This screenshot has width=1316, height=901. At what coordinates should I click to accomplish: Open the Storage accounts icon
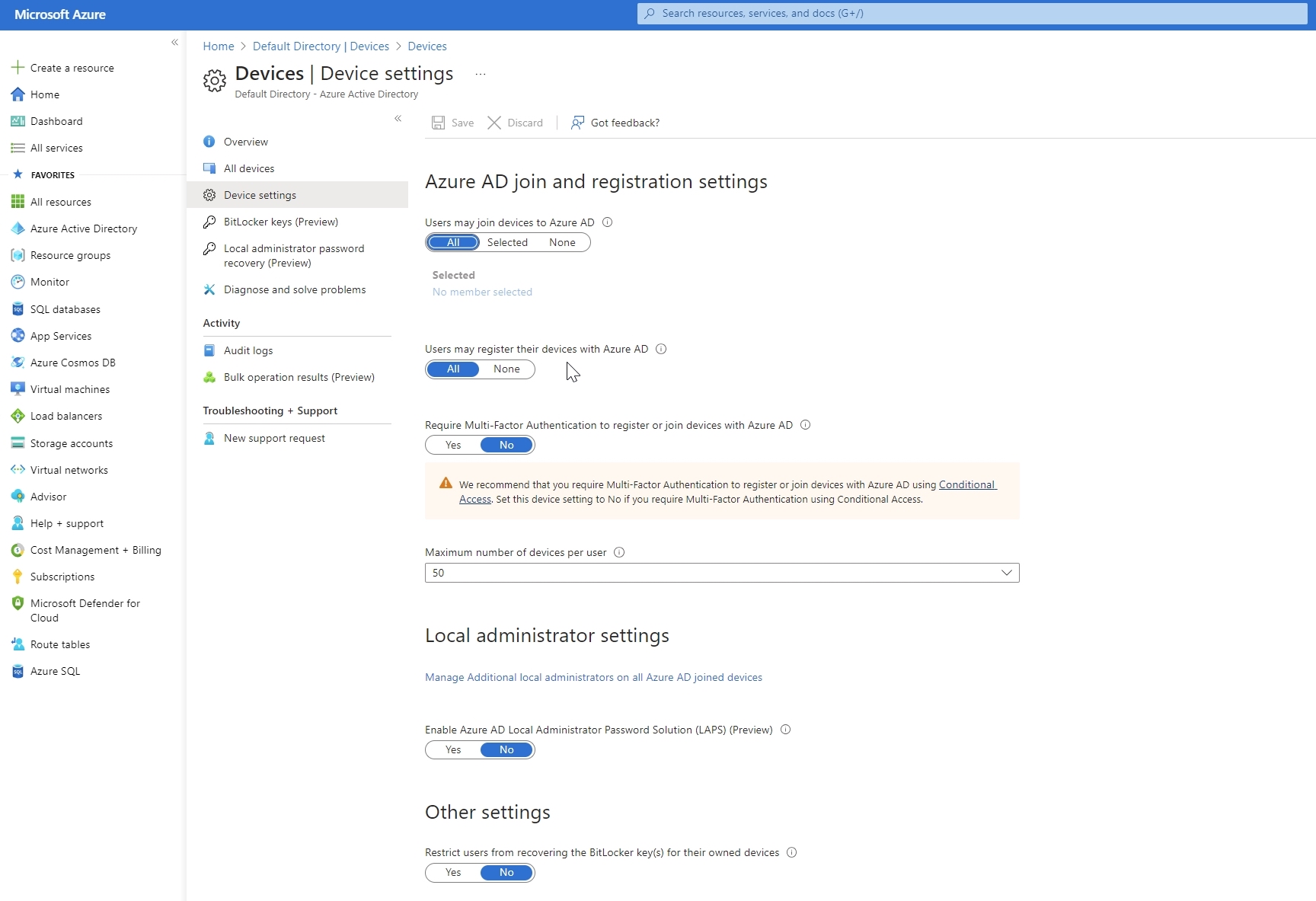coord(18,443)
